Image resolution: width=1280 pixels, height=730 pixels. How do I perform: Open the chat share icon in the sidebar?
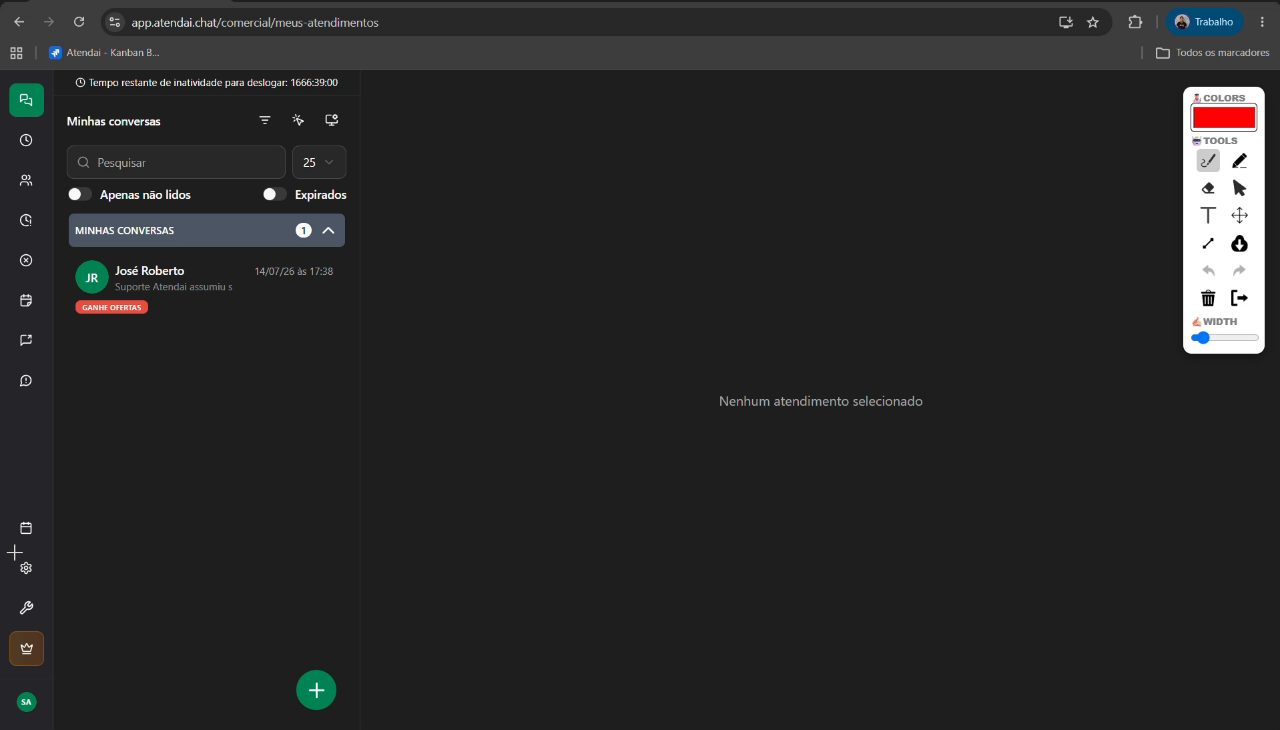click(x=26, y=340)
